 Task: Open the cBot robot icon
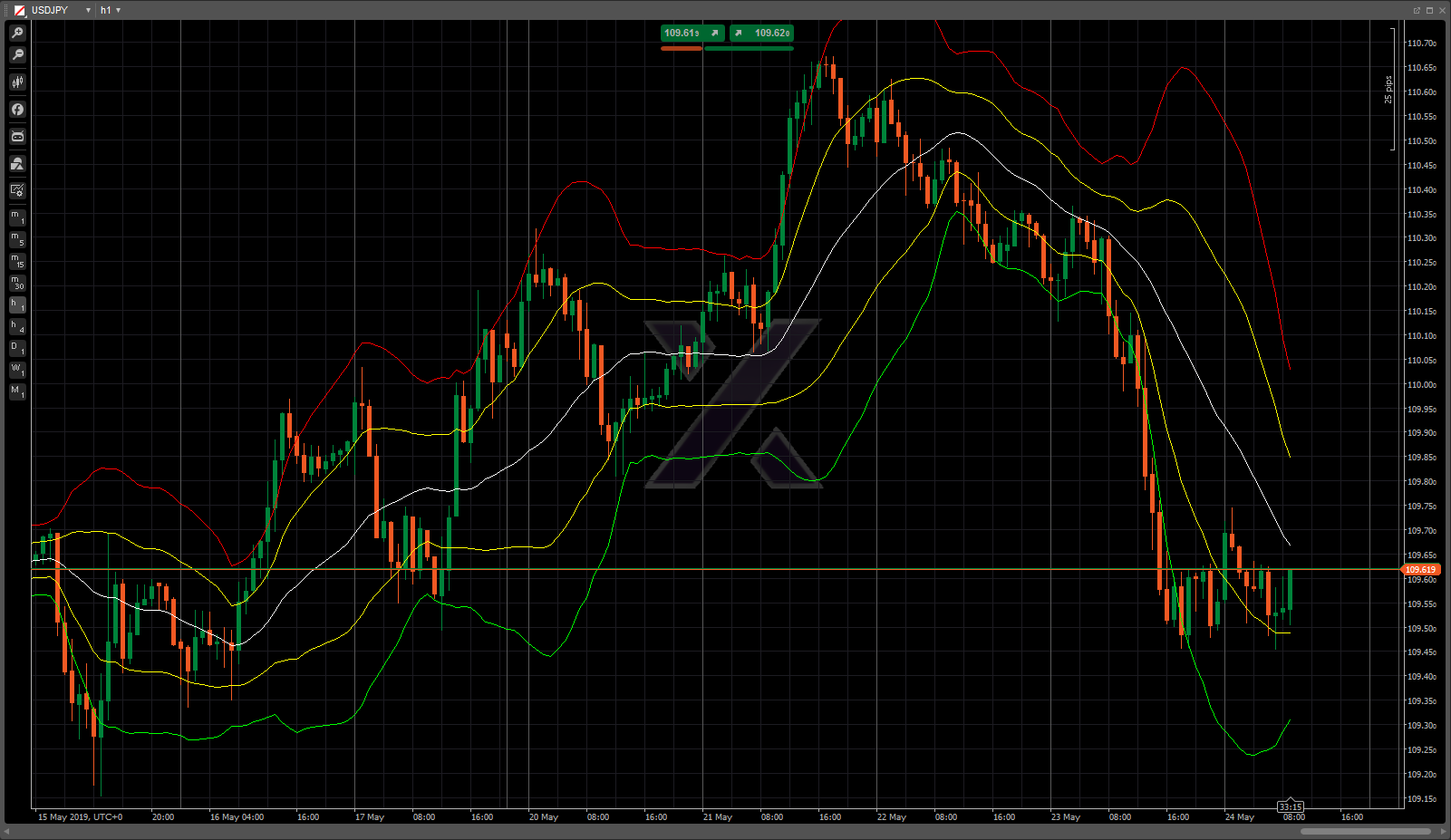pos(17,137)
